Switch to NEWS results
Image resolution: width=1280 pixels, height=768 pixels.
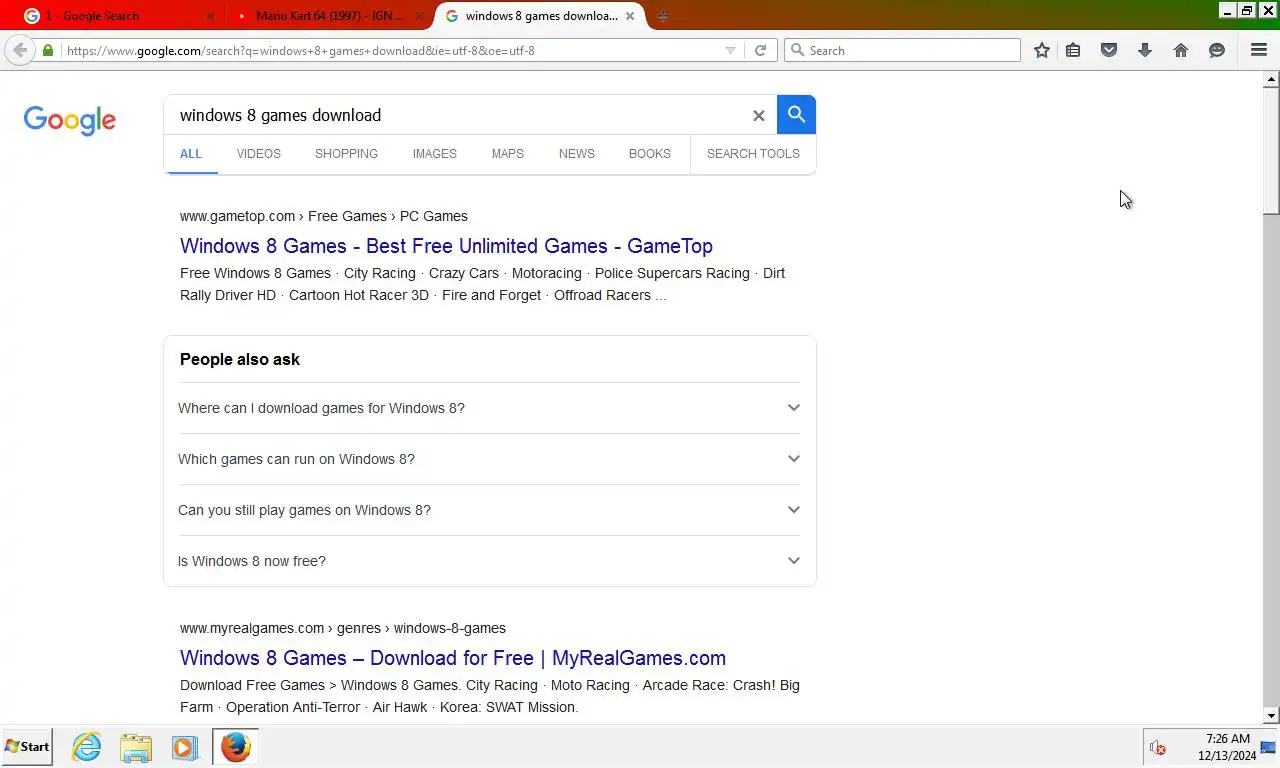(576, 154)
